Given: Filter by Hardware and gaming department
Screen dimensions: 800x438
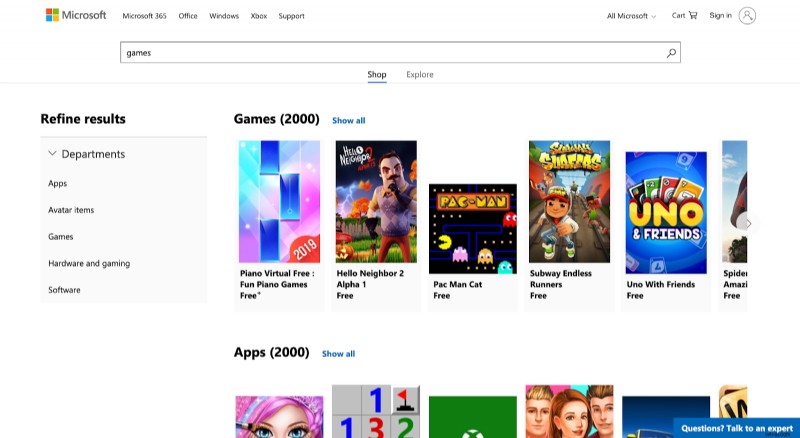Looking at the screenshot, I should 89,263.
